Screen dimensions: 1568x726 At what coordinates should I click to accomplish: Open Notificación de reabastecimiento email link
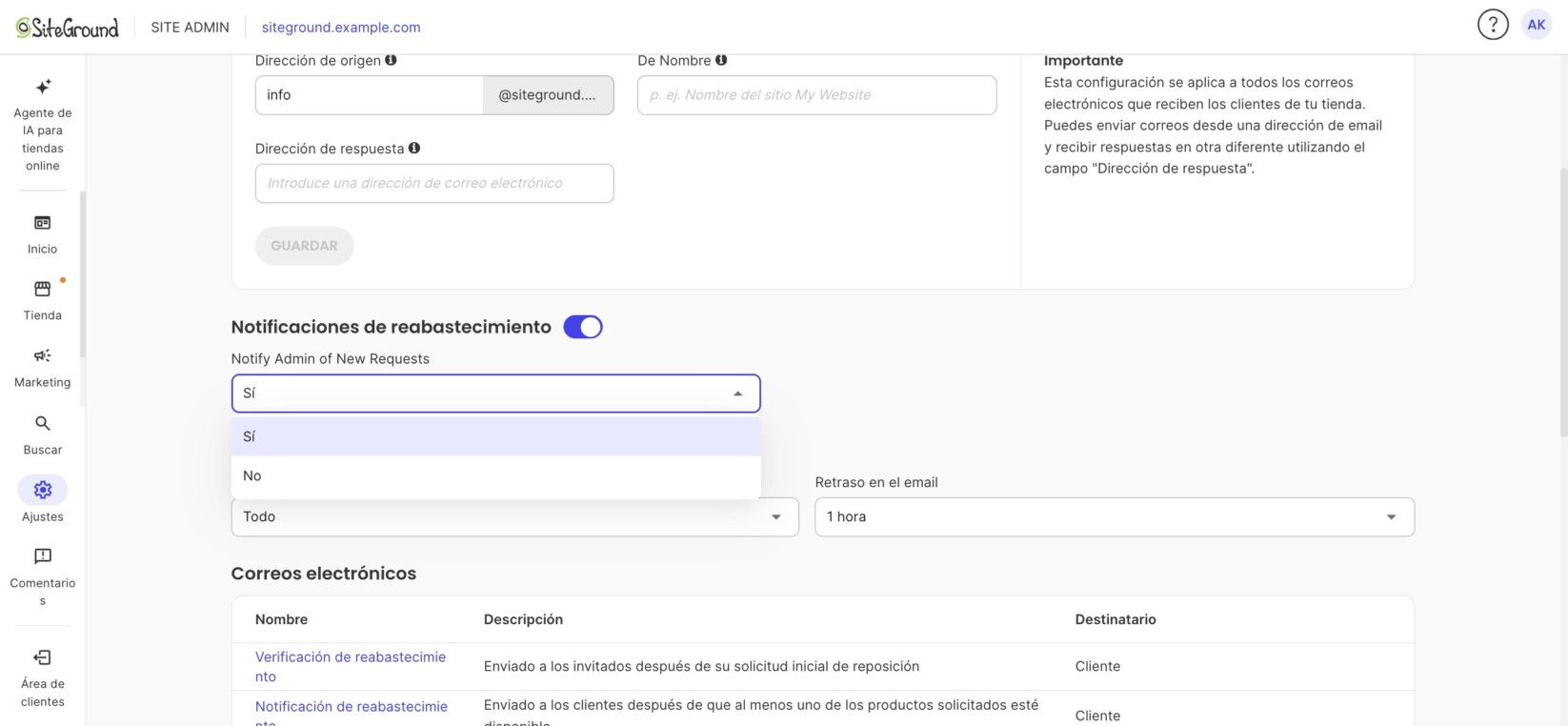click(x=352, y=716)
